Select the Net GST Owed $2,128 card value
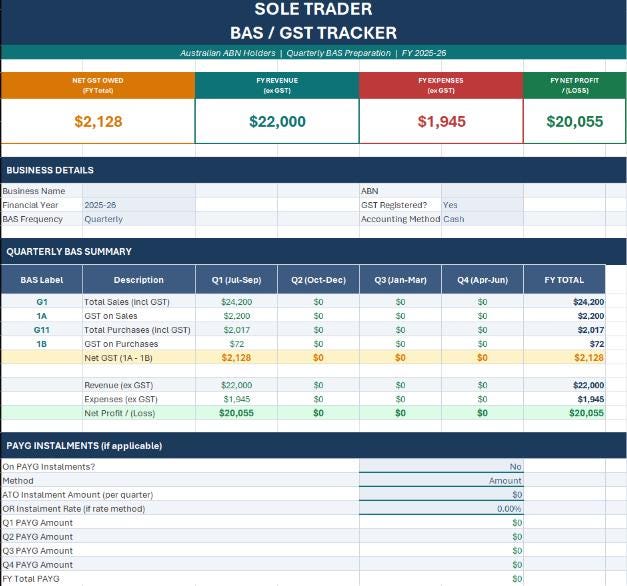 click(98, 122)
